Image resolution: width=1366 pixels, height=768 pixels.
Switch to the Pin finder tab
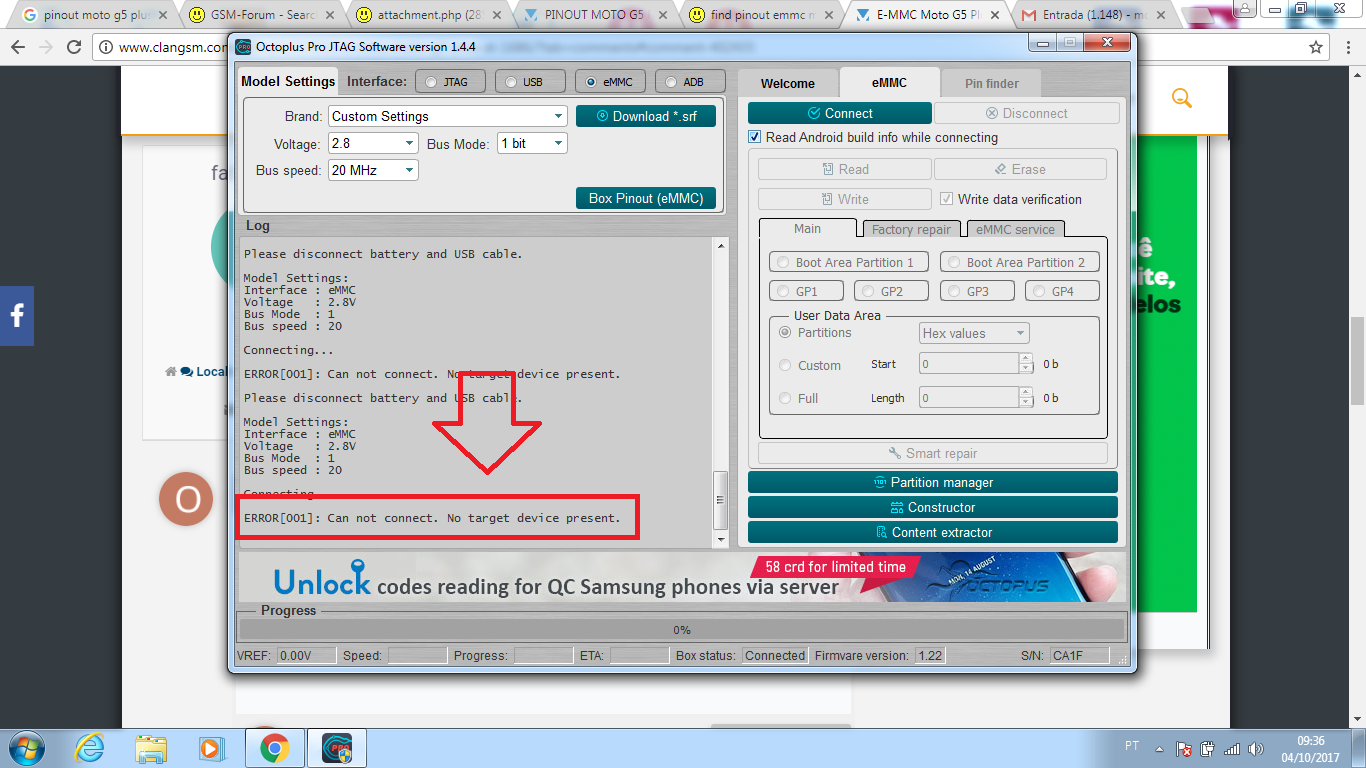point(992,84)
